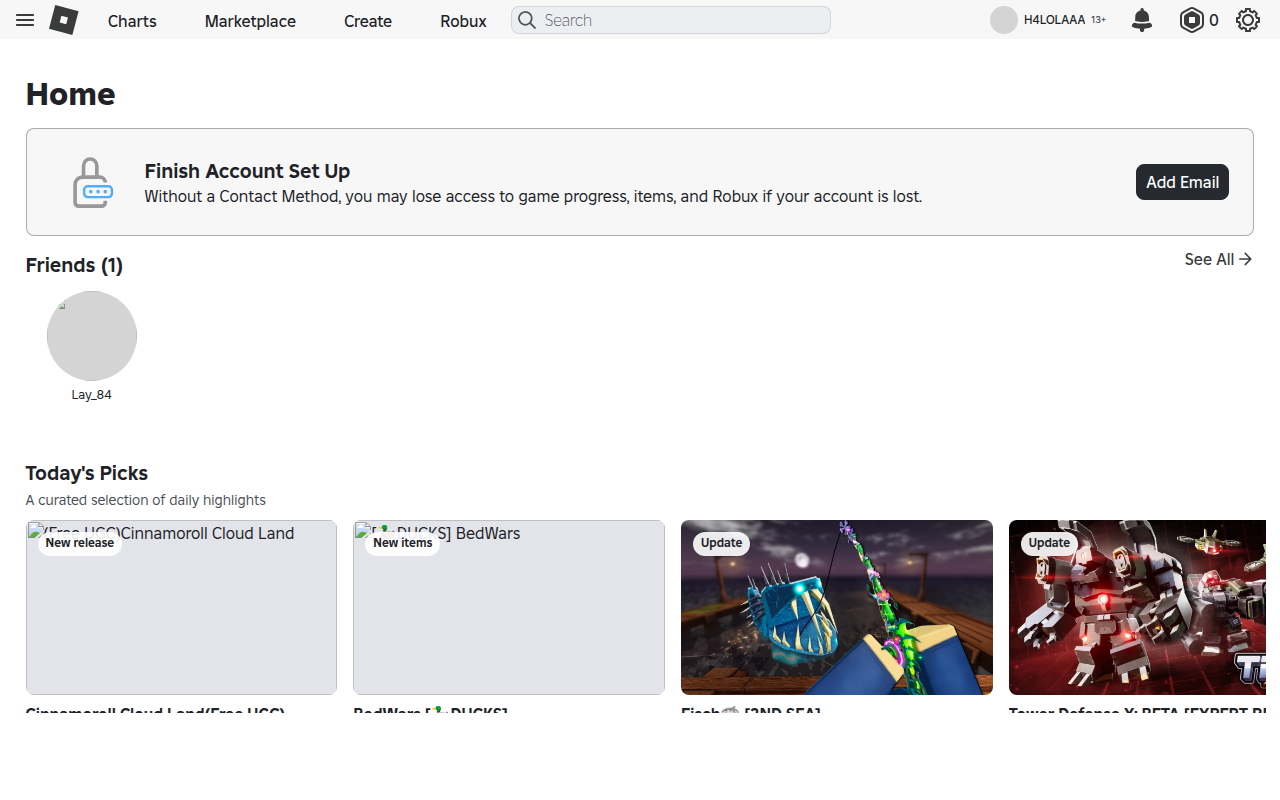Click the Add Email button
Screen dimensions: 1280x800
point(1182,182)
